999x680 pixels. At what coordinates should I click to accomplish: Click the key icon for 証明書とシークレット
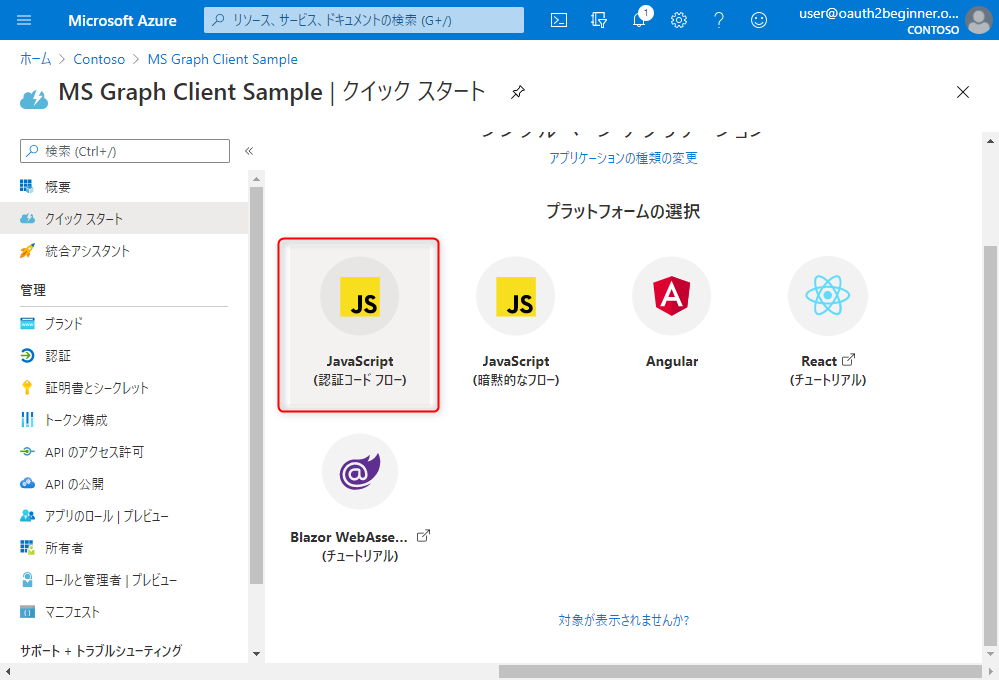pyautogui.click(x=27, y=387)
